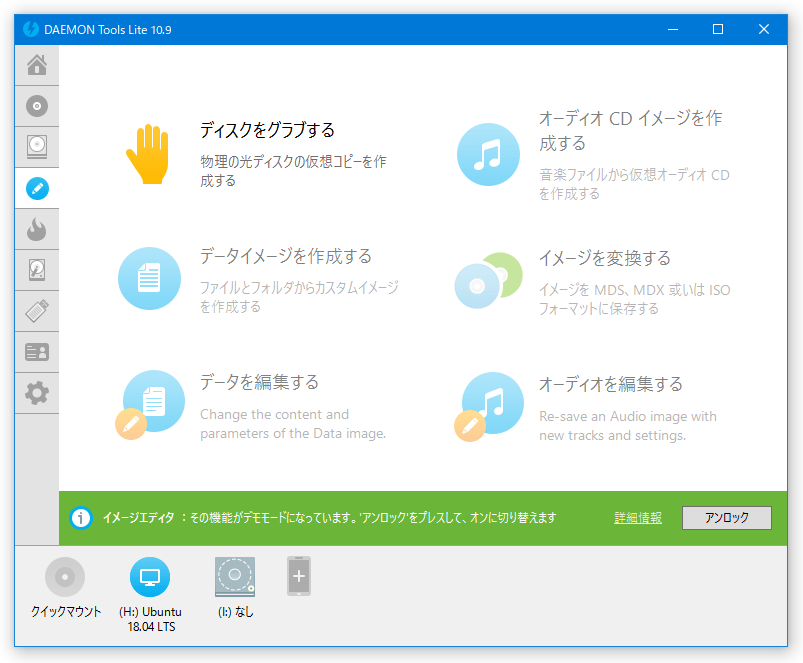The width and height of the screenshot is (803, 663).
Task: Click the イメージエディタ banner message
Action: coord(329,518)
